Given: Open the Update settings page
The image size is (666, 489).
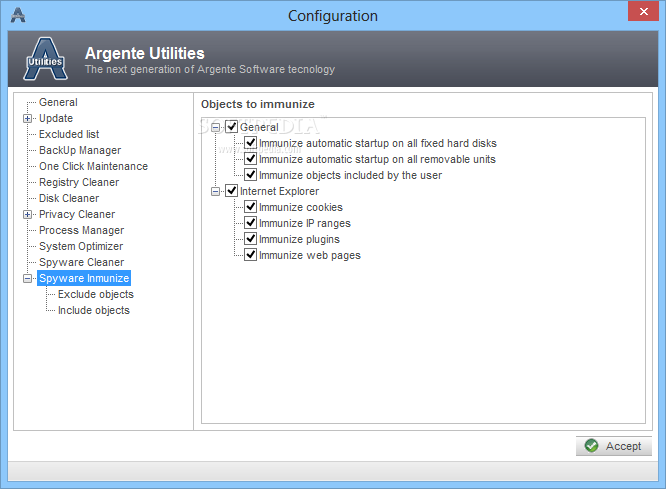Looking at the screenshot, I should [56, 118].
